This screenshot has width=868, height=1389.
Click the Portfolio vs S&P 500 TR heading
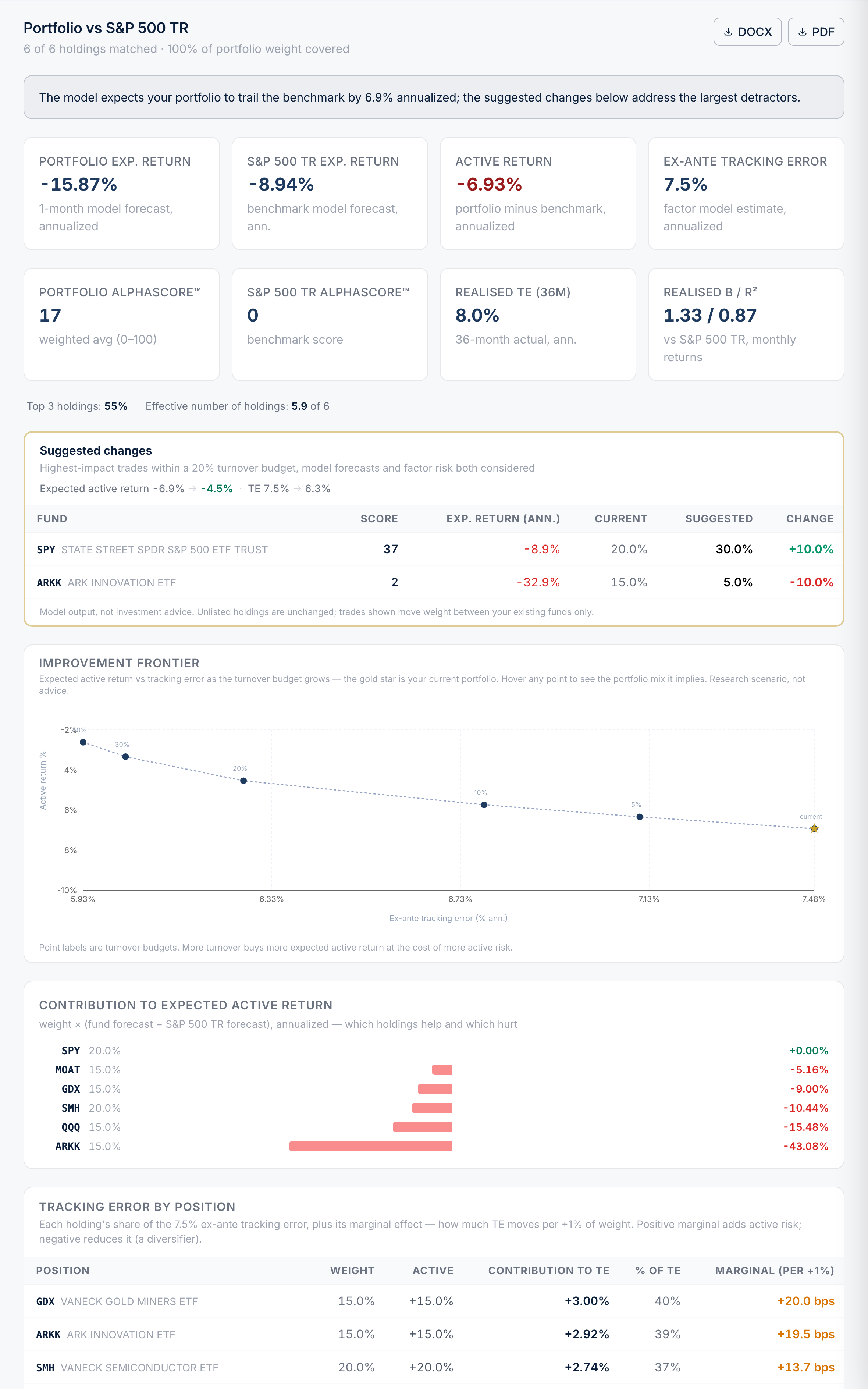(106, 28)
